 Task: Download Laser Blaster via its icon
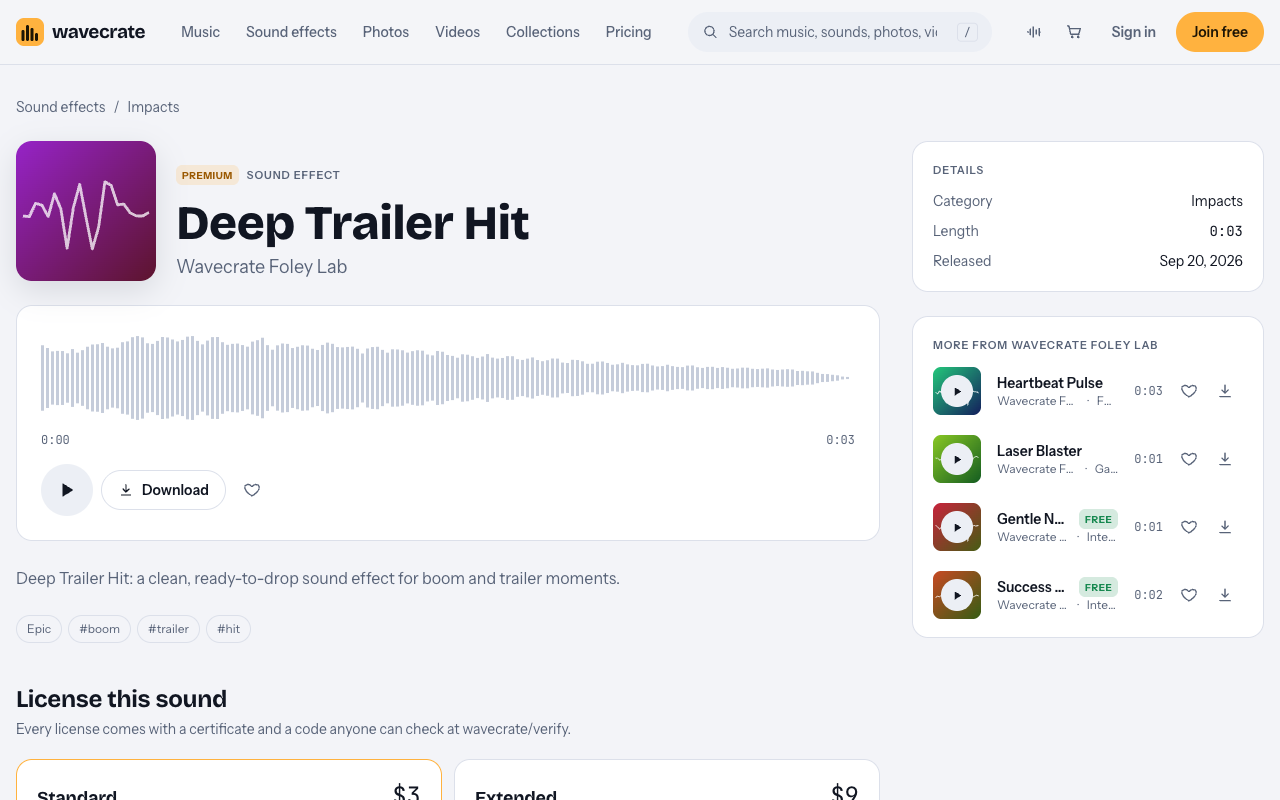tap(1225, 459)
